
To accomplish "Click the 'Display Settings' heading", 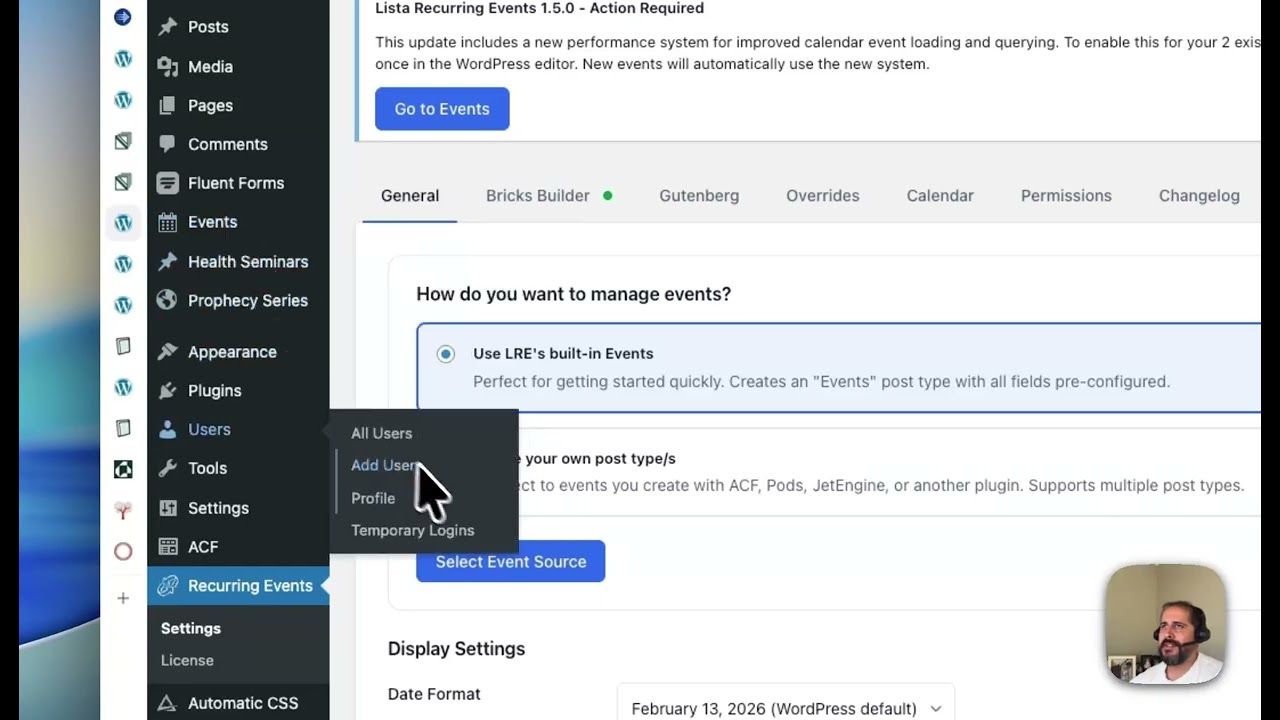I will [456, 649].
